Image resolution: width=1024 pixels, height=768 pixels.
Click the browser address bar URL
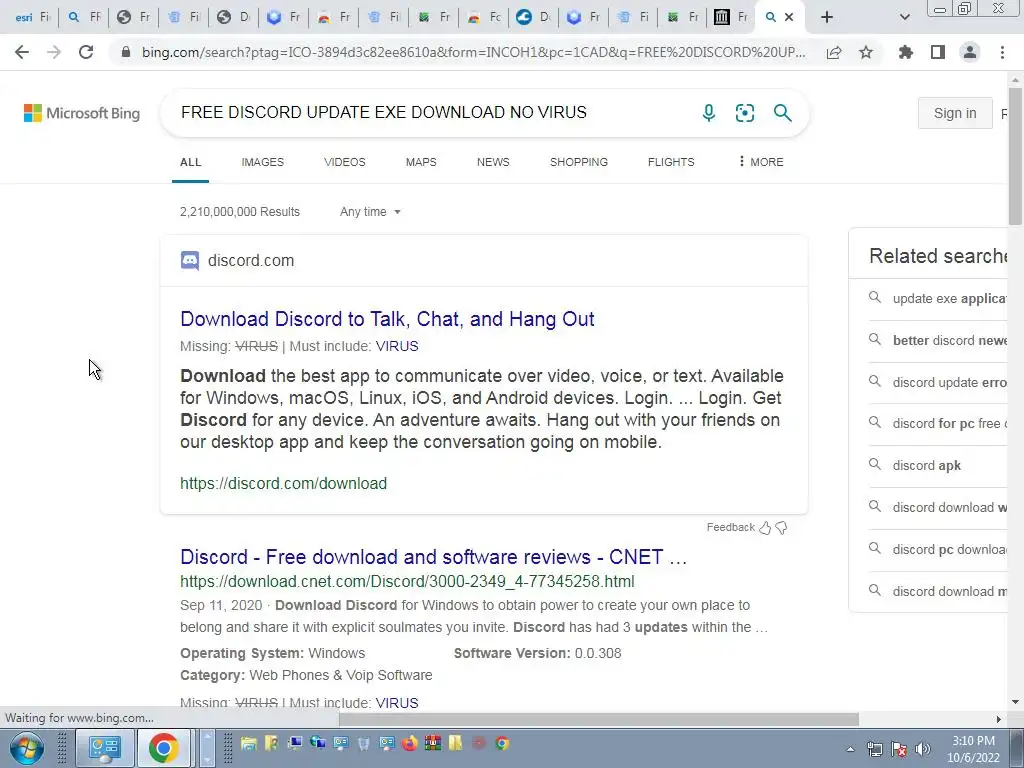473,52
